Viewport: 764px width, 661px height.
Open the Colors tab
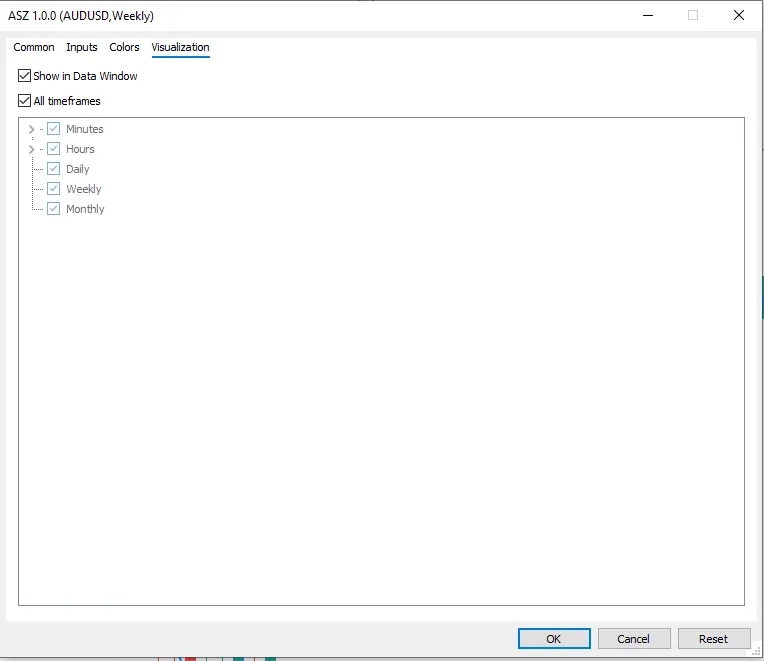pos(124,47)
